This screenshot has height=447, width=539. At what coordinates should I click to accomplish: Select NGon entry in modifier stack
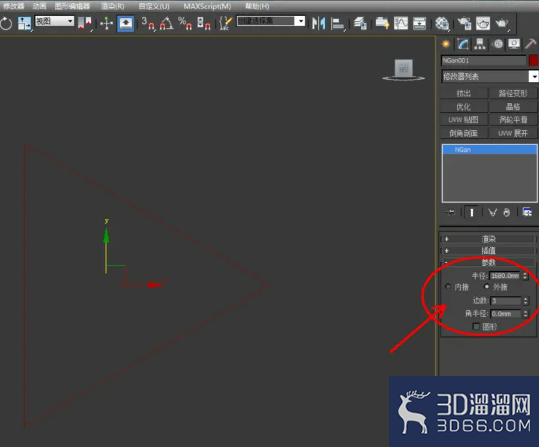pos(490,150)
